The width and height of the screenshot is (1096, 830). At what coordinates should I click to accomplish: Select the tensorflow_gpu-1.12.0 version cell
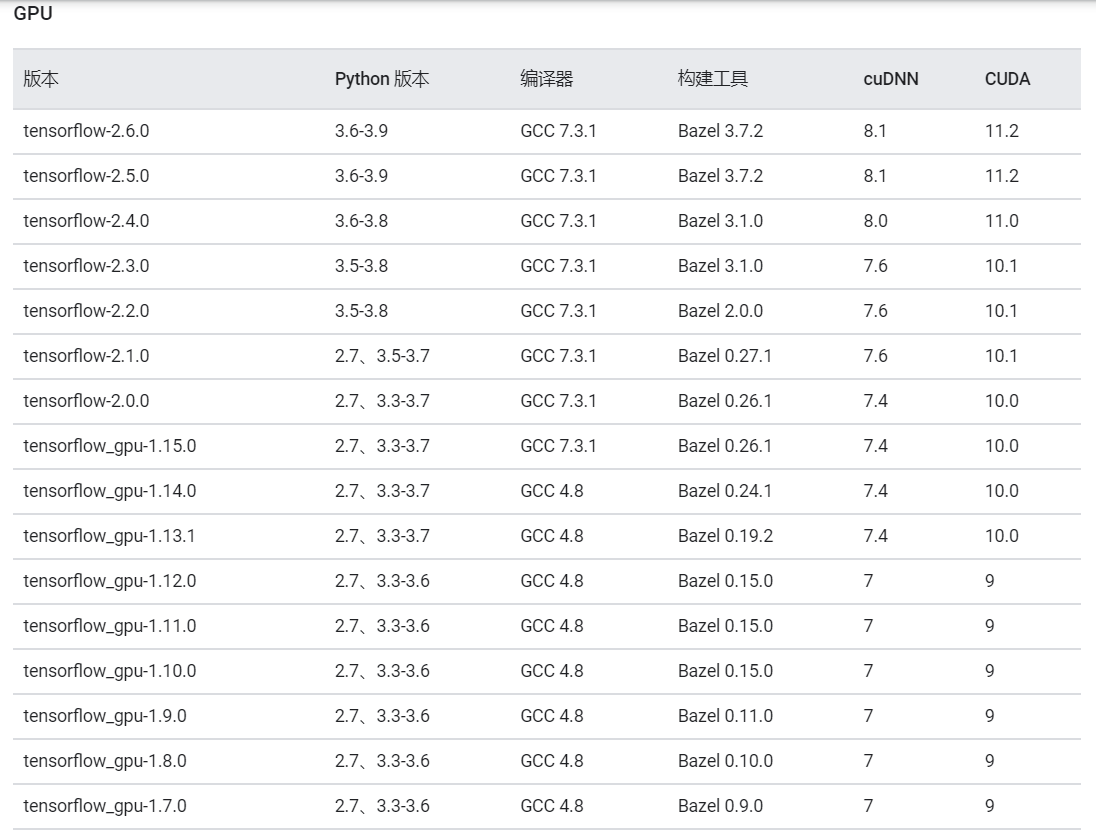point(110,581)
